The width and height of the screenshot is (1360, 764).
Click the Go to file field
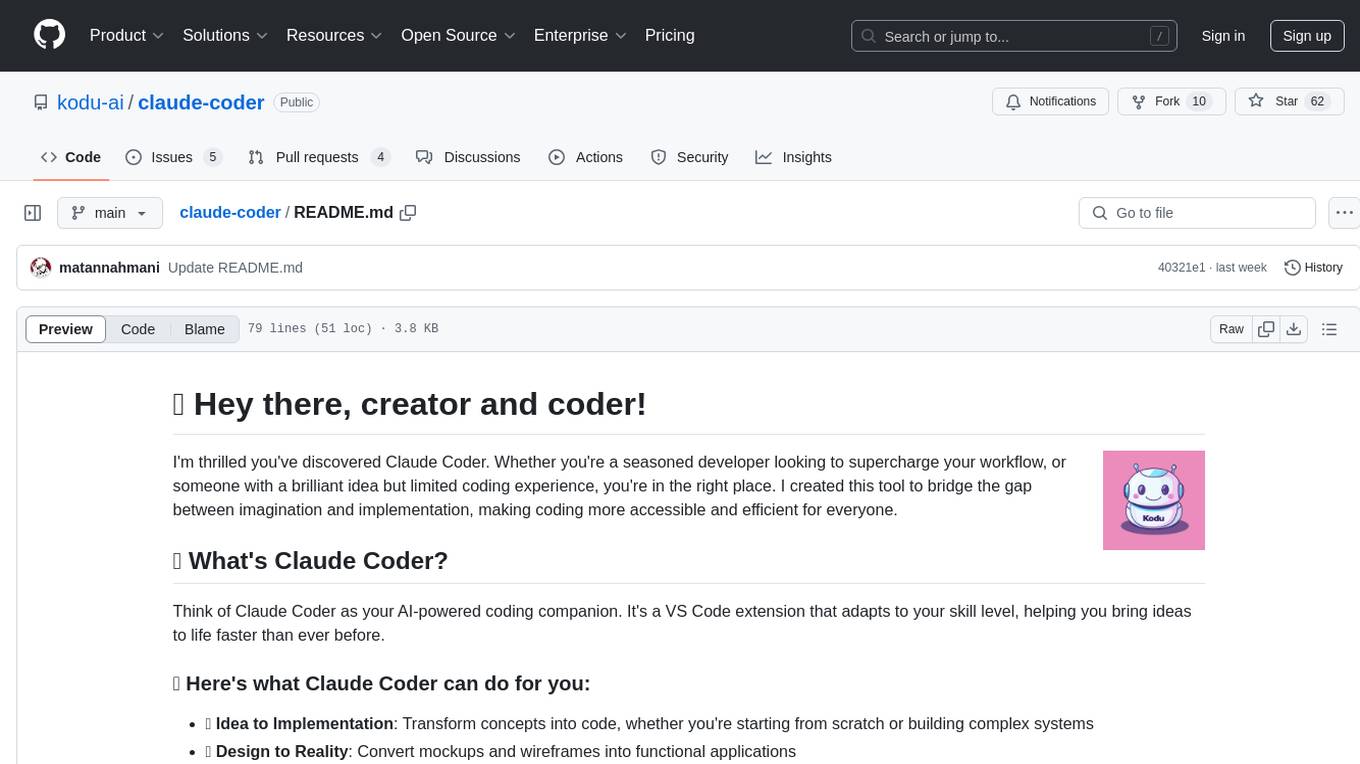1197,213
